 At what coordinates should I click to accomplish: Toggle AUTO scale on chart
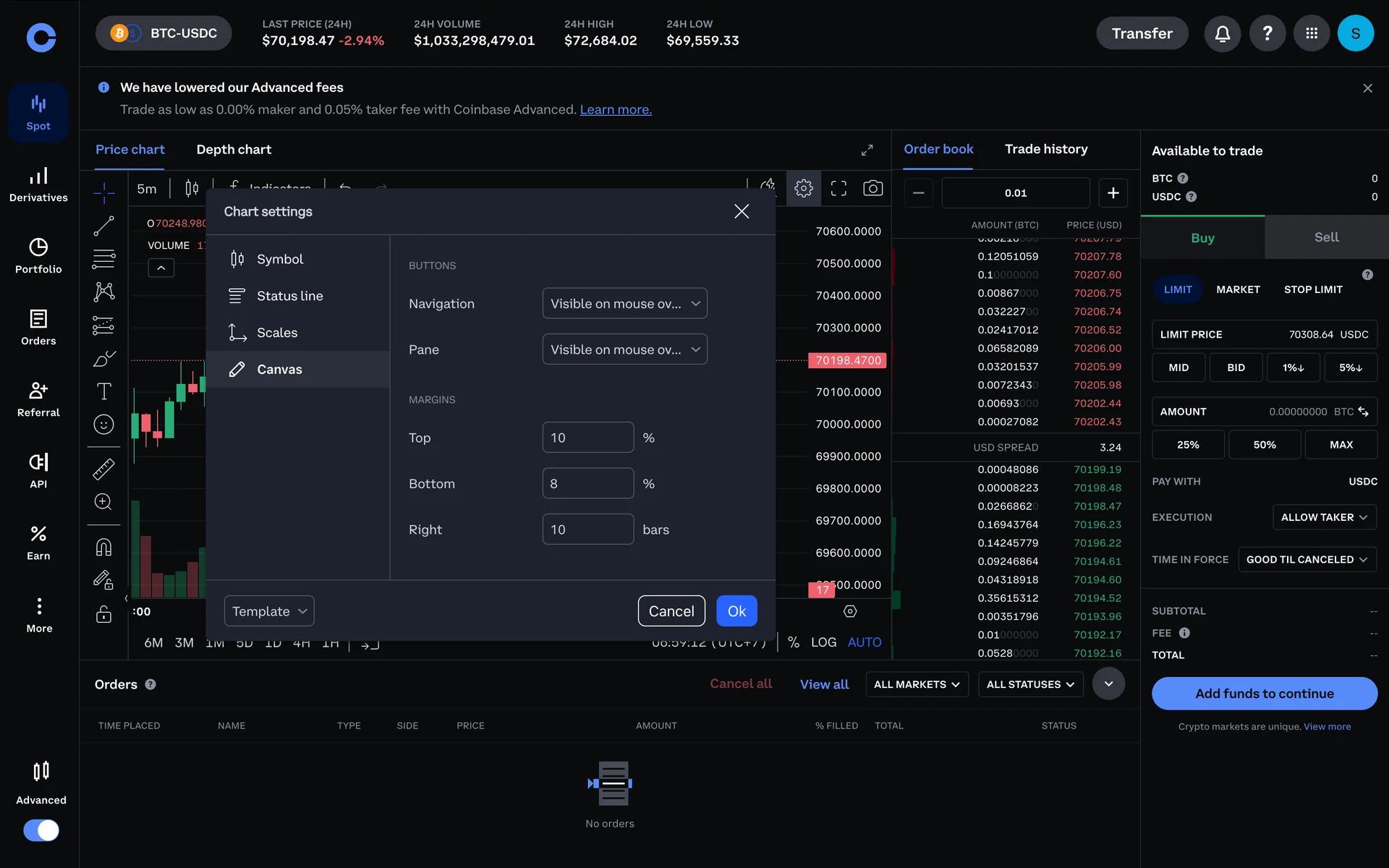click(864, 642)
